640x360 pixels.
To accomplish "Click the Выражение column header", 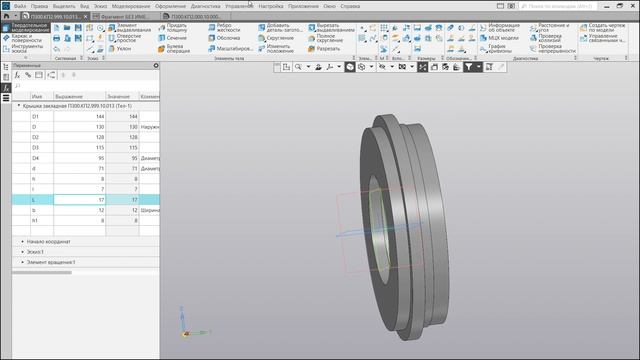I will (x=80, y=96).
